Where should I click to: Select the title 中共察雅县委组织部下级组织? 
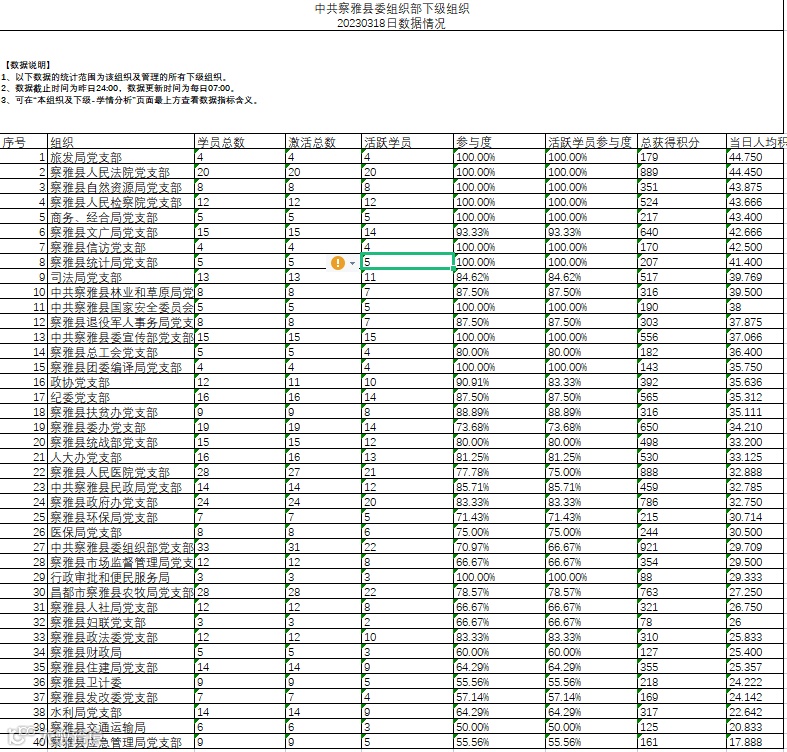[x=392, y=8]
